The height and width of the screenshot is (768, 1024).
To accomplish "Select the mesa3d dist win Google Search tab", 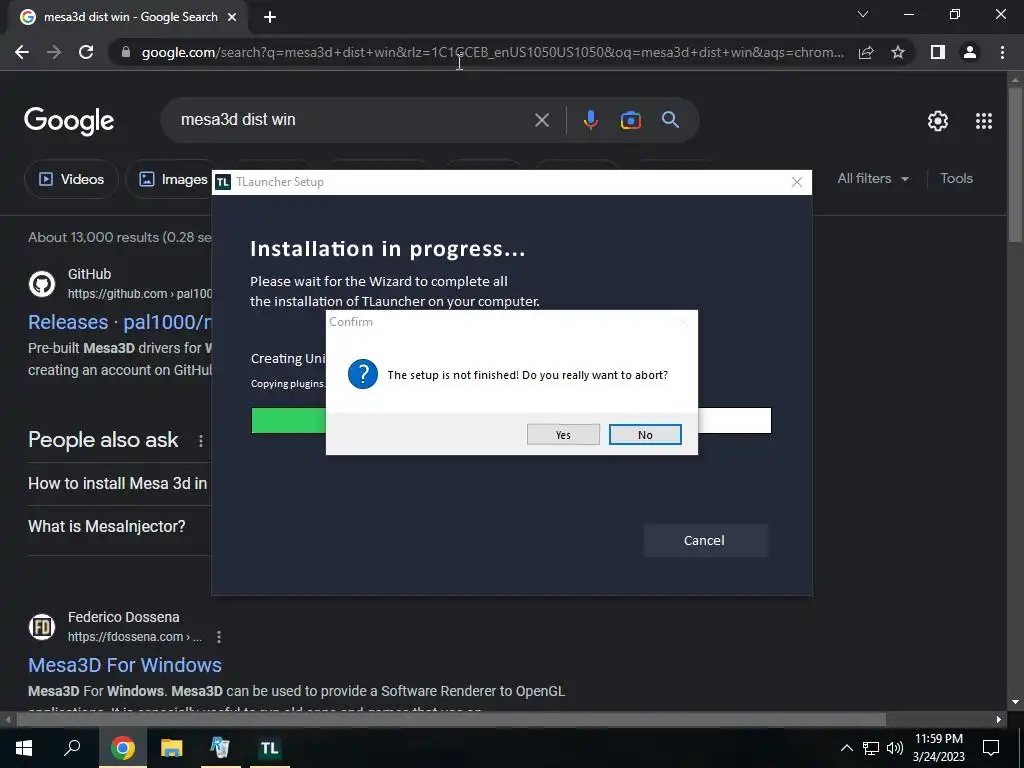I will click(129, 18).
